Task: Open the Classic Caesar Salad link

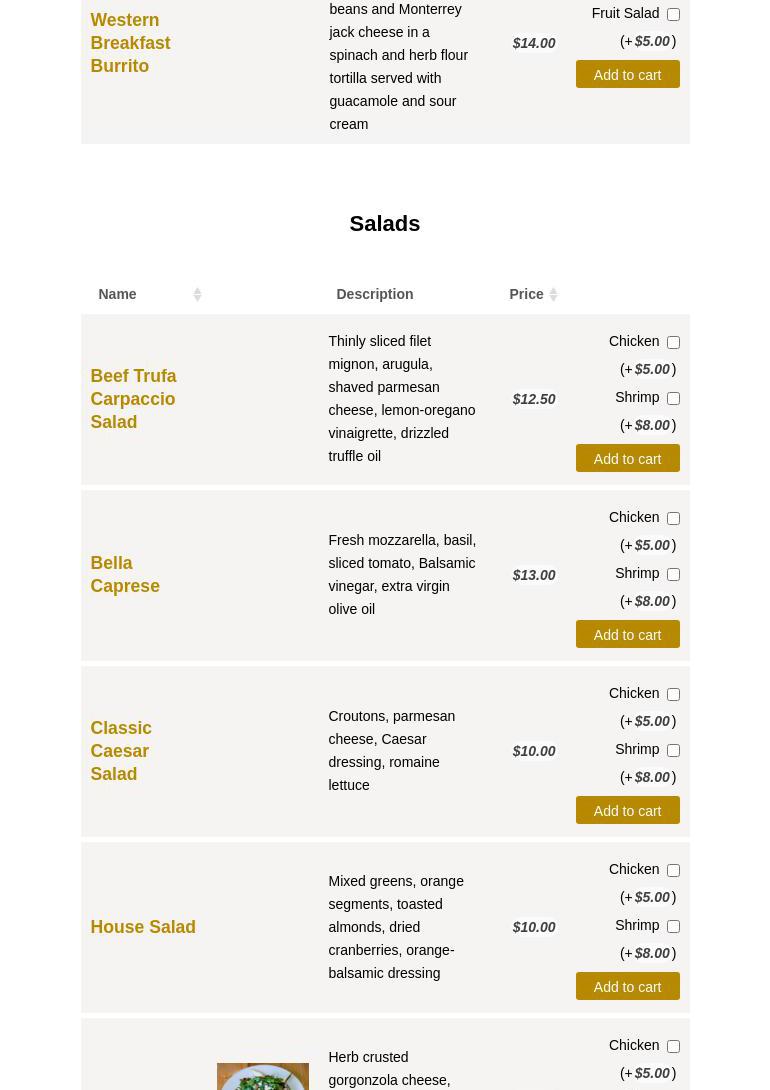Action: [x=121, y=751]
